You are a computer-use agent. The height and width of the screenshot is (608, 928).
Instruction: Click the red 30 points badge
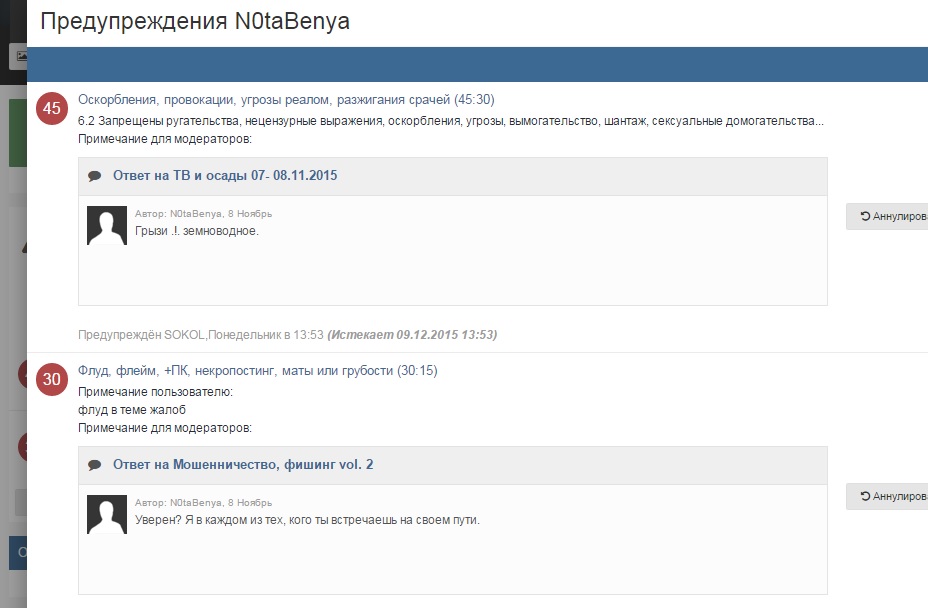point(52,379)
